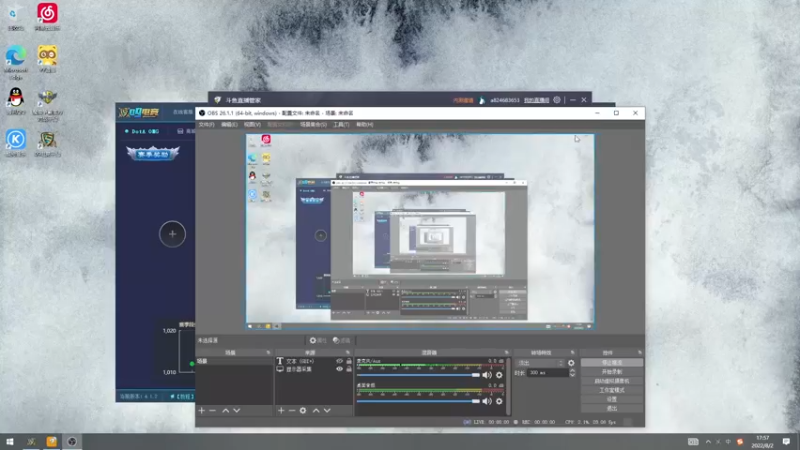This screenshot has height=450, width=800.
Task: Pop out the 转场特效 dock panel icon
Action: click(x=572, y=353)
